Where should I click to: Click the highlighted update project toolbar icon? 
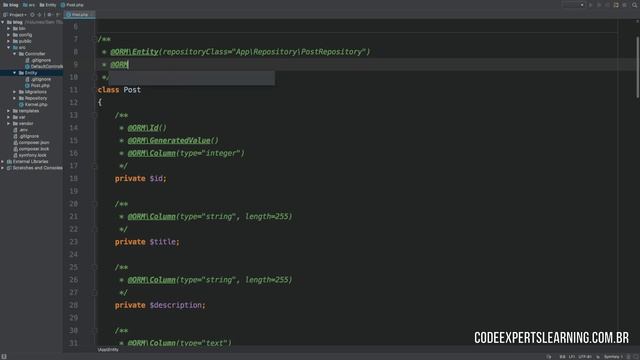(x=616, y=5)
